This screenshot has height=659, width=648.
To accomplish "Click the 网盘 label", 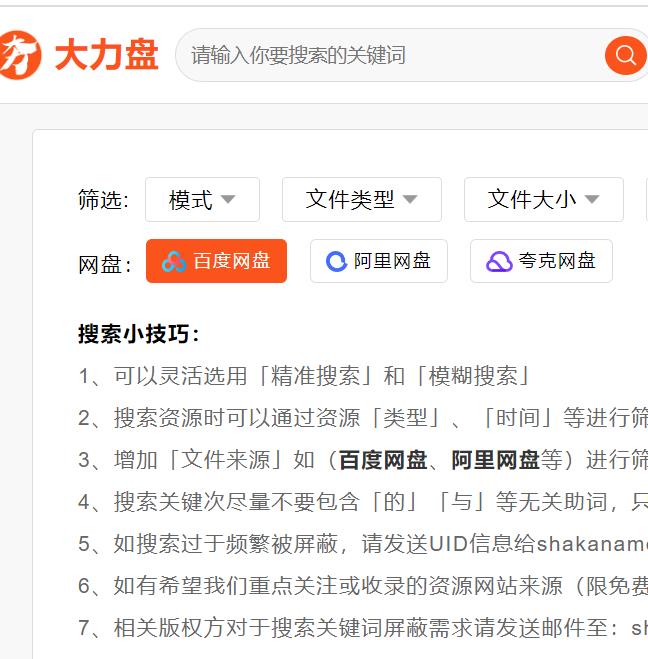I will point(105,265).
